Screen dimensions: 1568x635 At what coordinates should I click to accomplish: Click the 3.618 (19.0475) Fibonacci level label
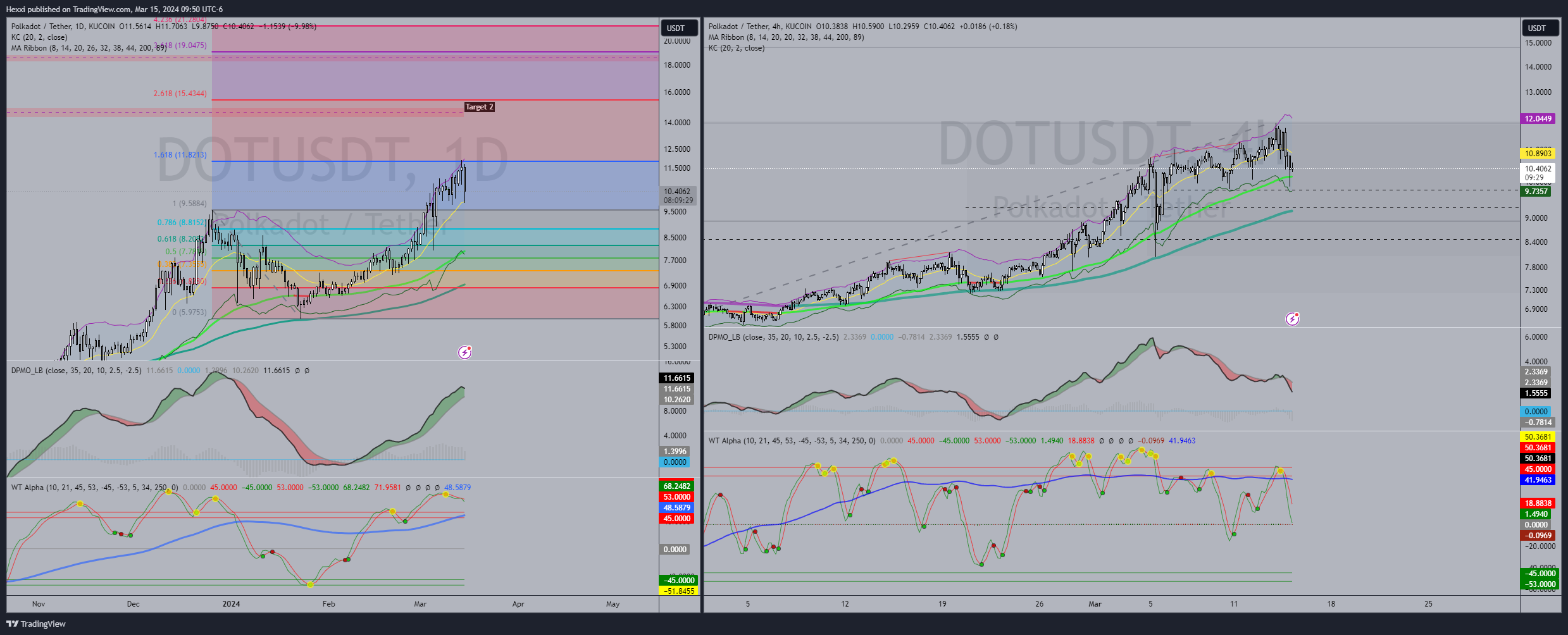pos(180,46)
